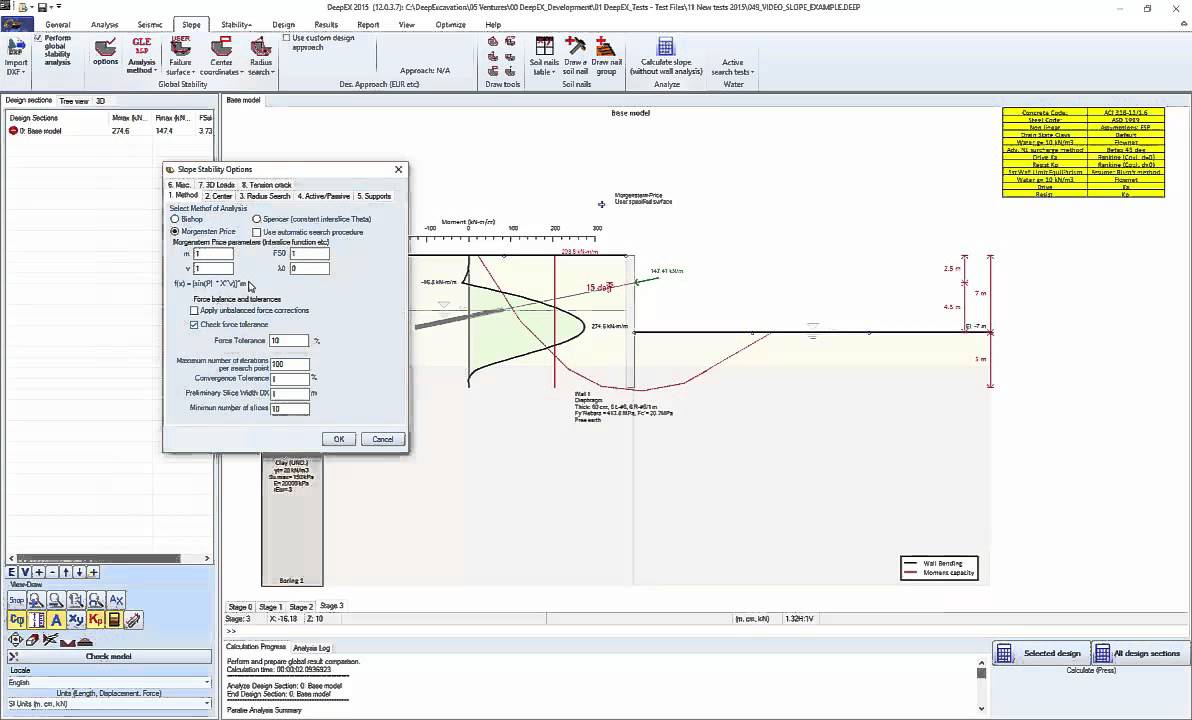1192x720 pixels.
Task: Uncheck Check force tolerance option
Action: pyautogui.click(x=194, y=325)
